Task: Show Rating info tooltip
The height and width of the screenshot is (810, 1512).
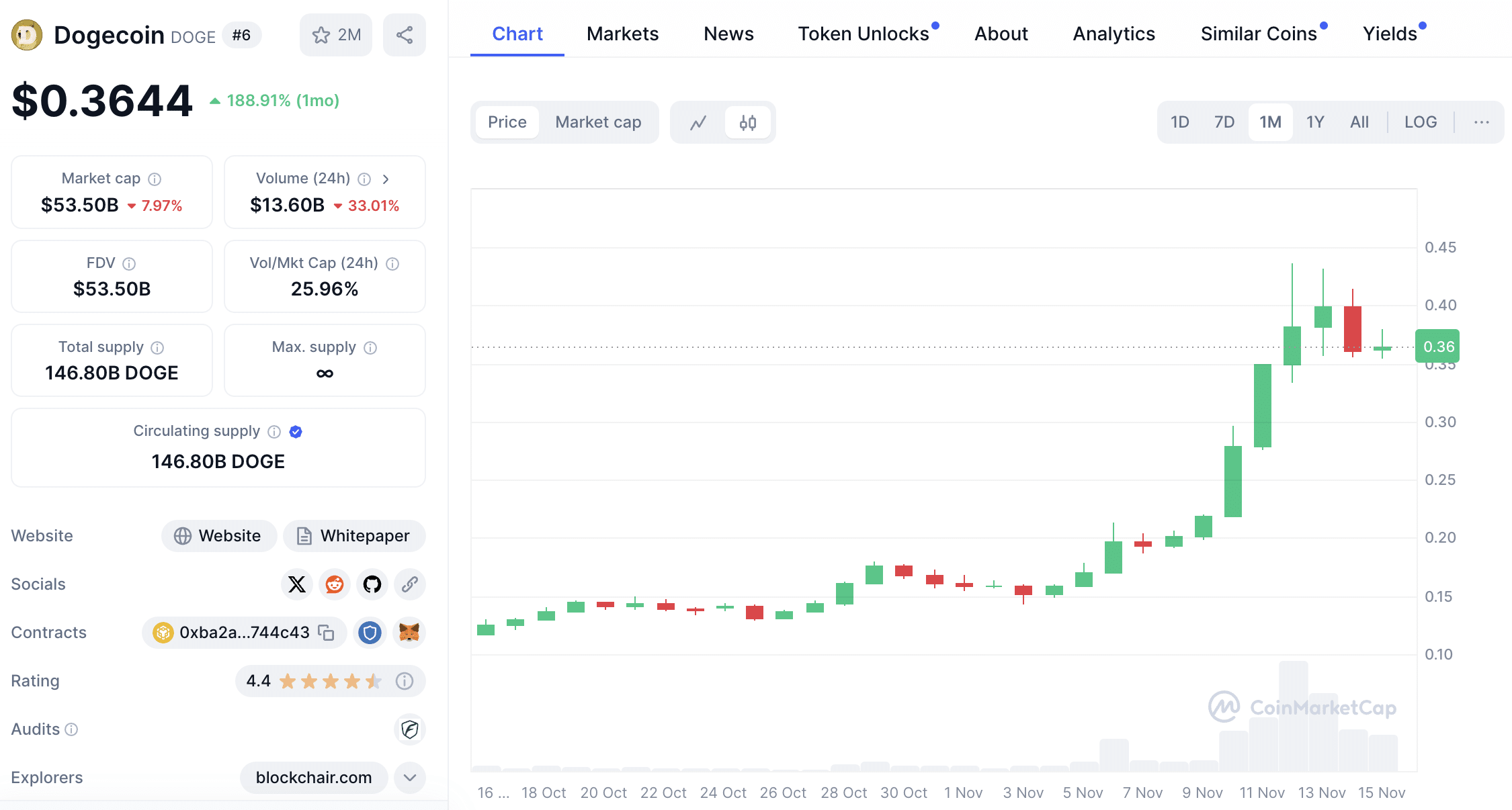Action: [405, 681]
